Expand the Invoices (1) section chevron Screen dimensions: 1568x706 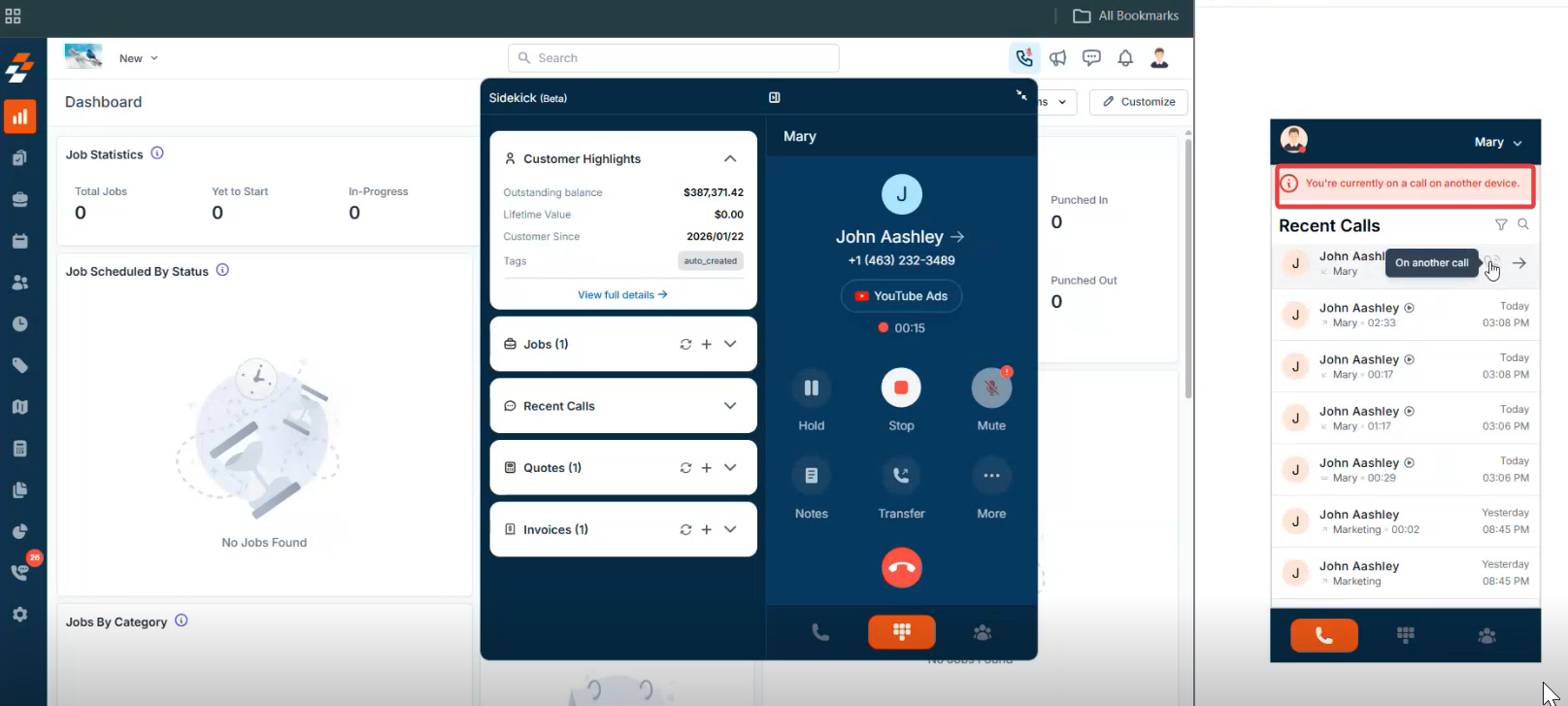click(730, 529)
